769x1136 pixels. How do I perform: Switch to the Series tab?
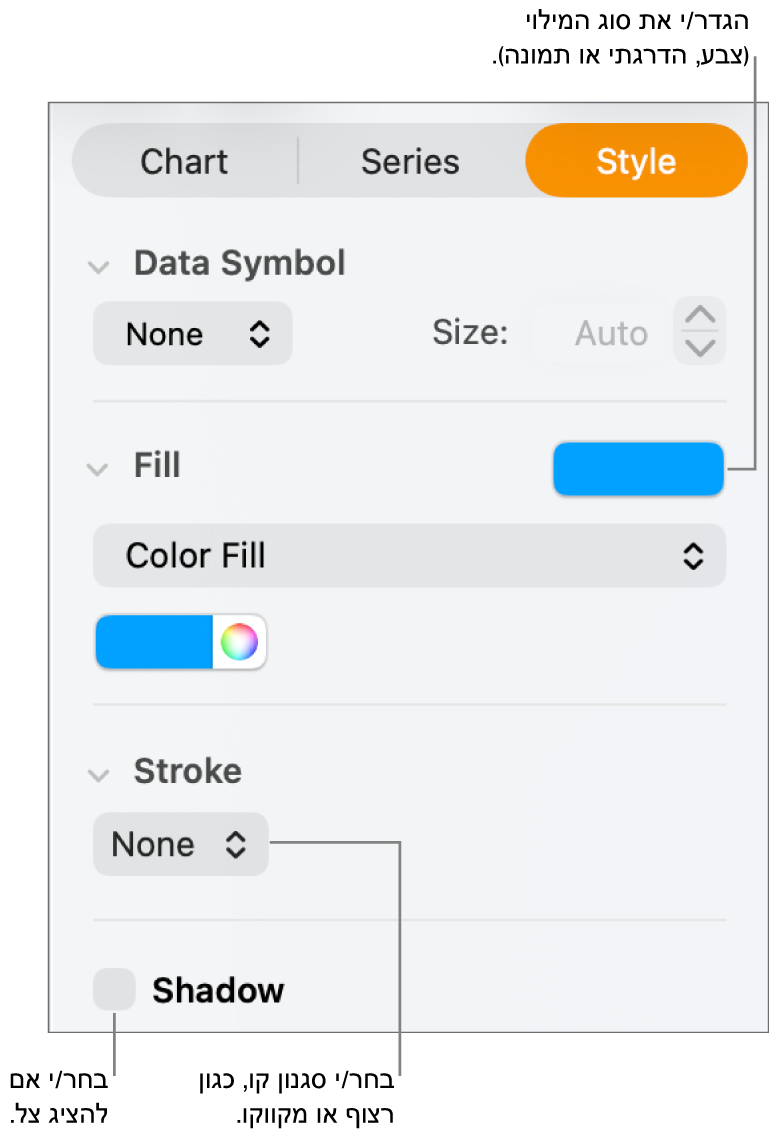click(x=410, y=161)
